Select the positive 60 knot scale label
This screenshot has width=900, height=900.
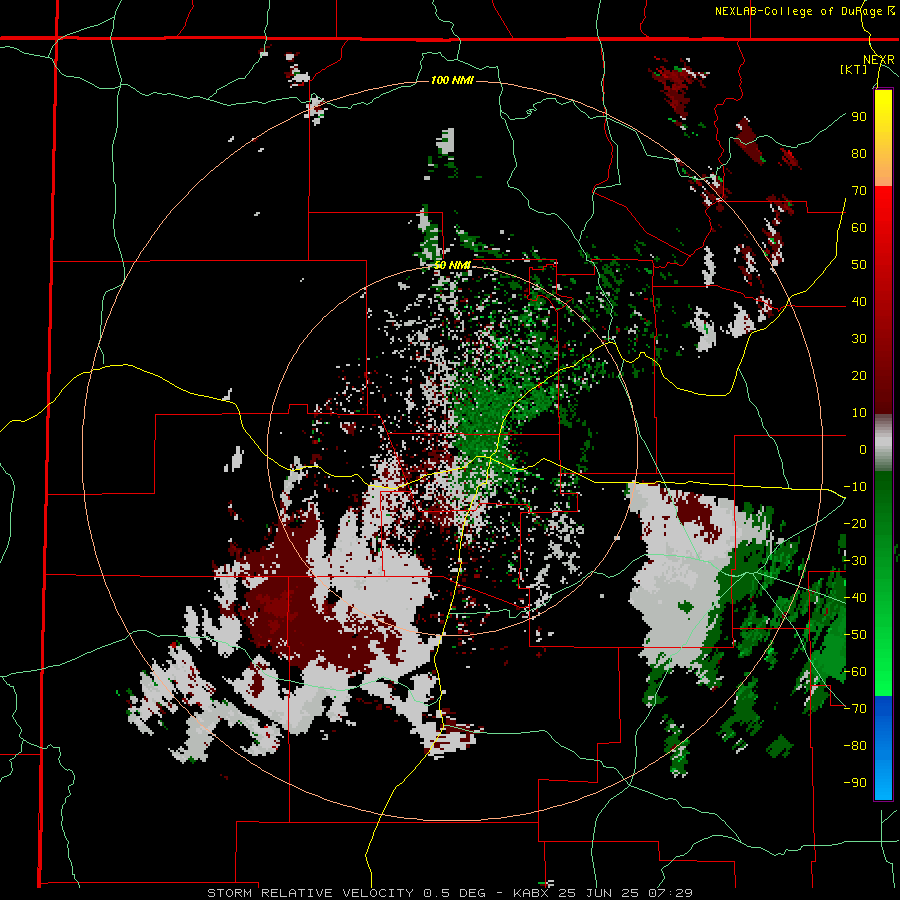[x=859, y=227]
